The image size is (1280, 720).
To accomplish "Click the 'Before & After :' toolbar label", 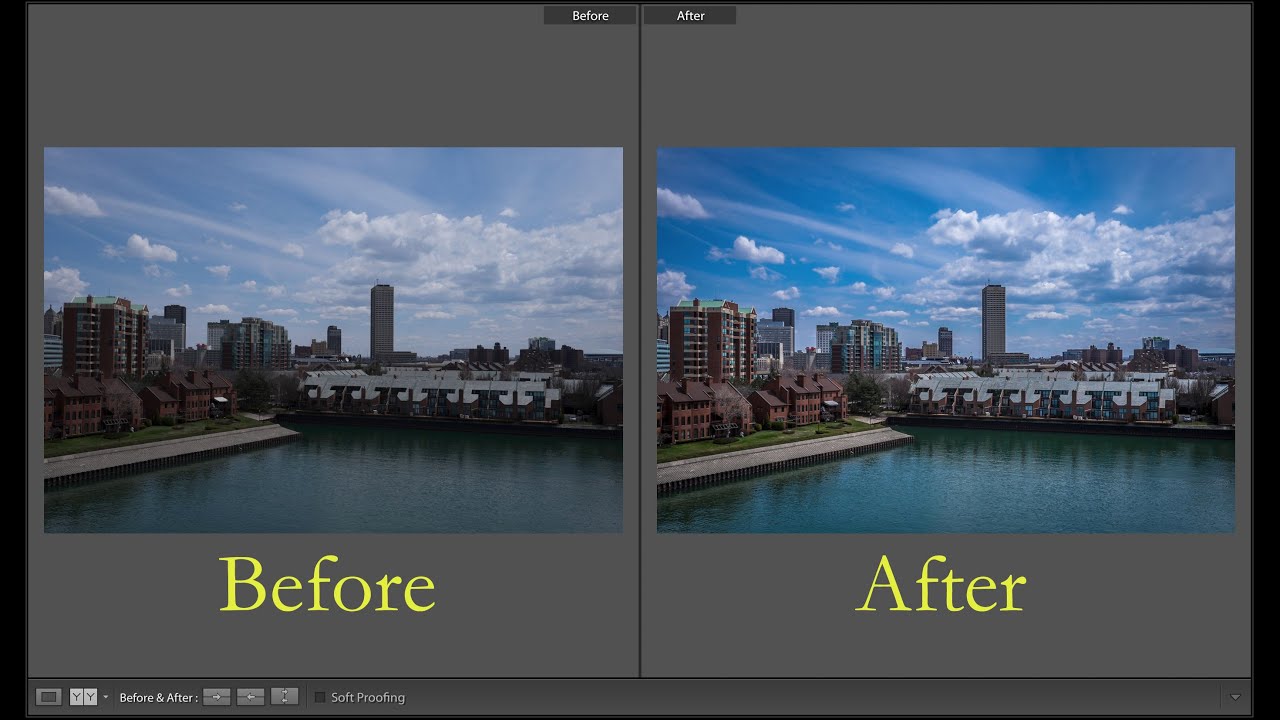I will coord(158,698).
